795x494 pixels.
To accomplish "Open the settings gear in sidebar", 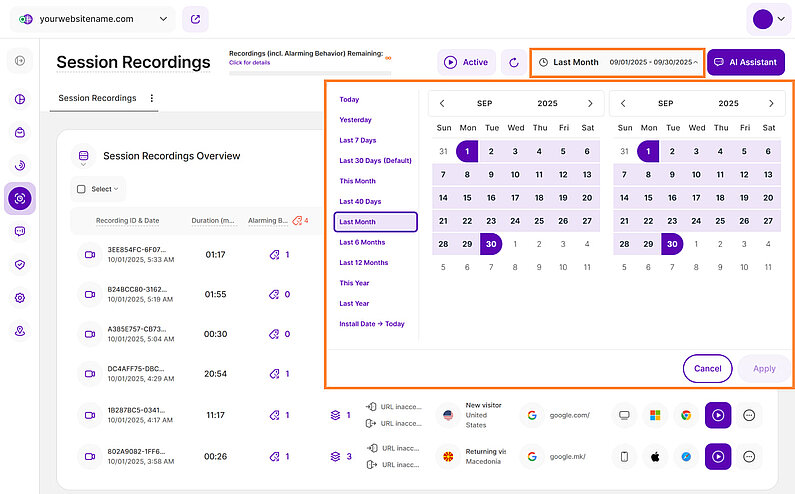I will [20, 298].
